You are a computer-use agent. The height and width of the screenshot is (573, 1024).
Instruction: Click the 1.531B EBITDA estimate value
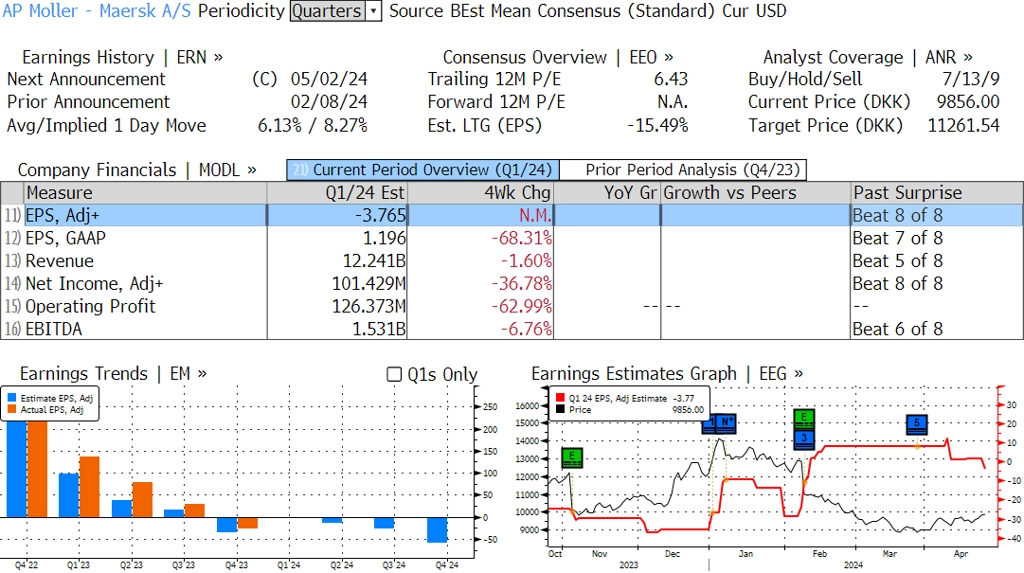tap(379, 329)
